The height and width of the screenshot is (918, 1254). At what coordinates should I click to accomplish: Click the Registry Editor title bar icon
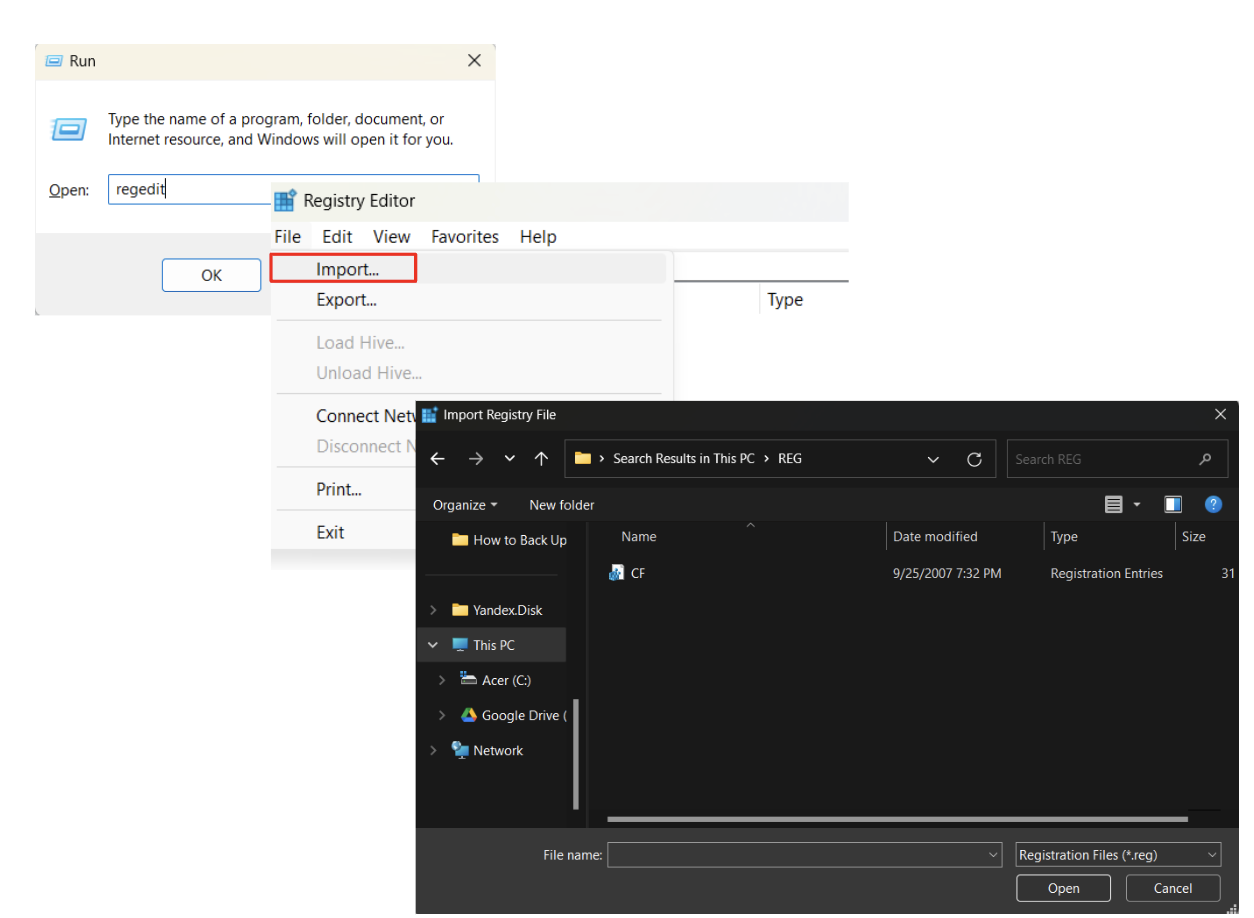284,200
